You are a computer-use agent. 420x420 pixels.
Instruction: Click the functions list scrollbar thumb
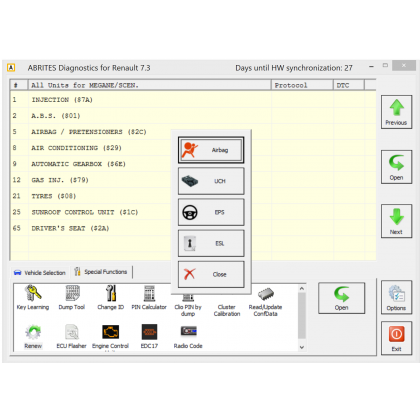click(302, 315)
